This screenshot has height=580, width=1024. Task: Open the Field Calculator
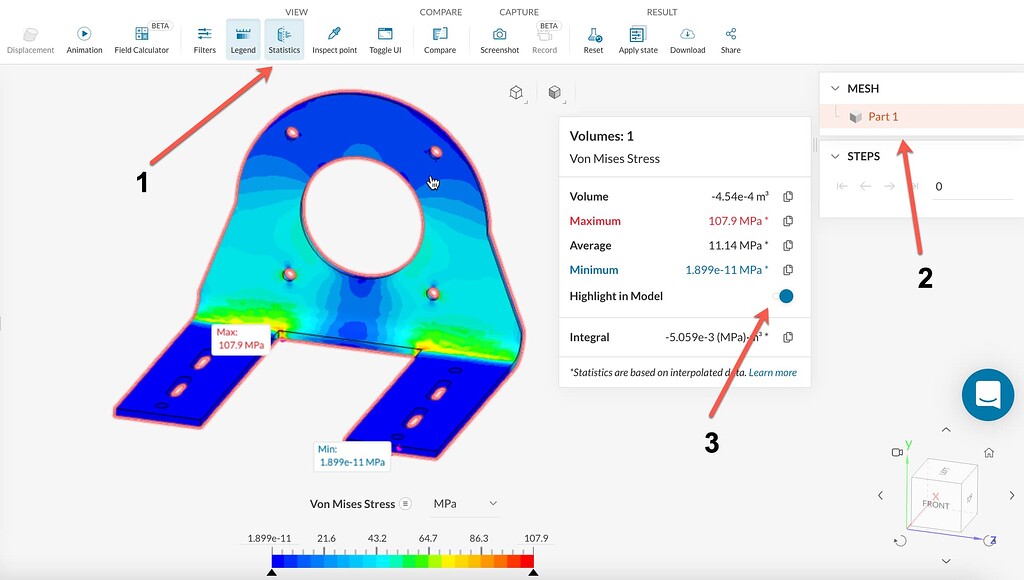(141, 39)
